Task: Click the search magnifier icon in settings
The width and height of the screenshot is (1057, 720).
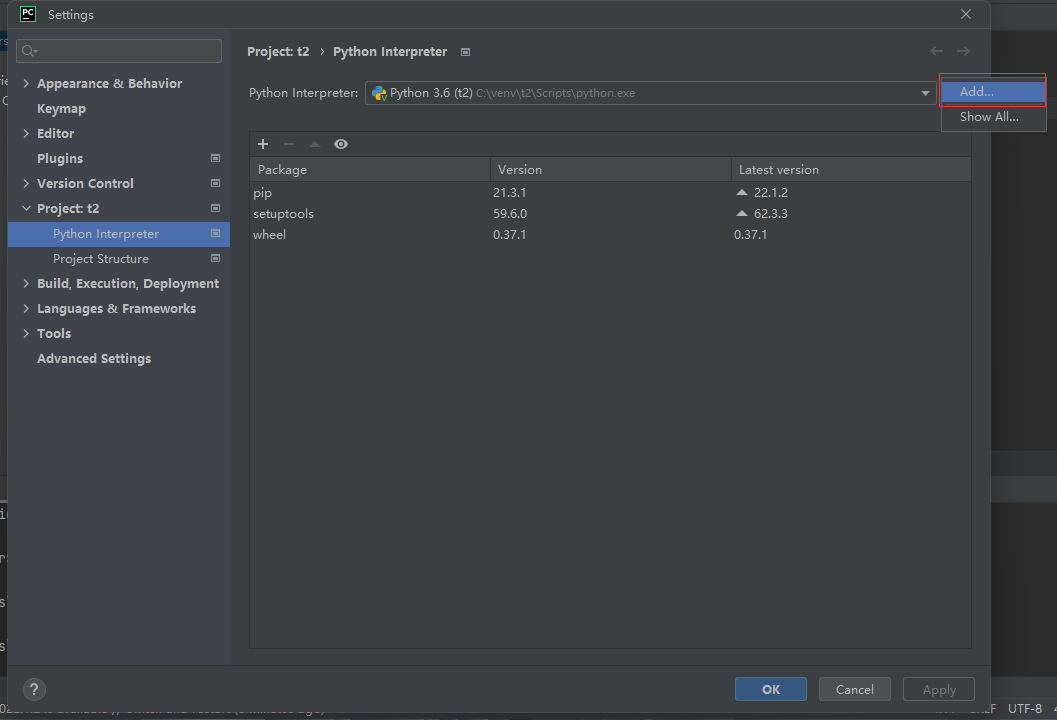Action: [29, 51]
